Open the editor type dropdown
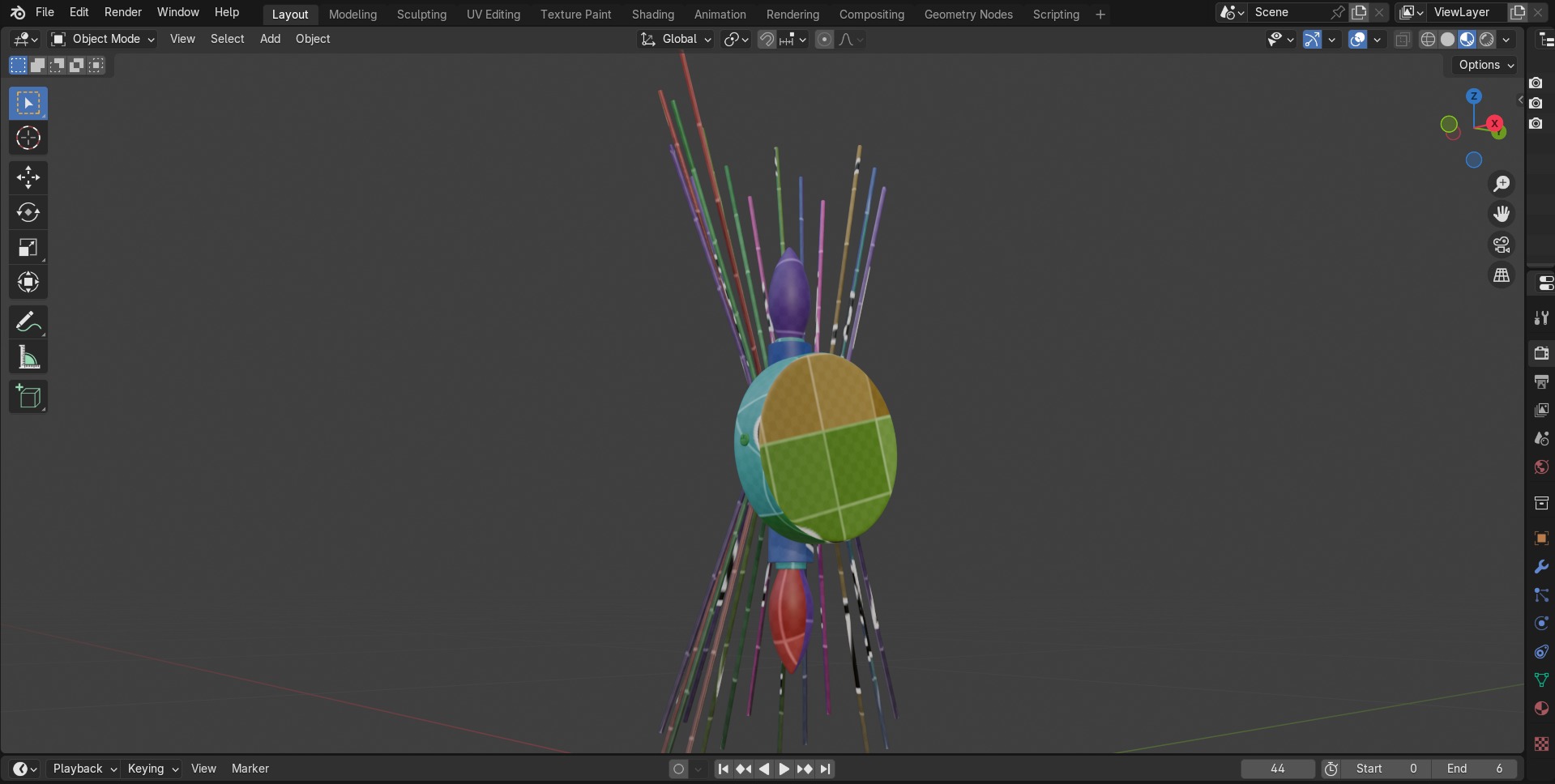1555x784 pixels. point(25,39)
